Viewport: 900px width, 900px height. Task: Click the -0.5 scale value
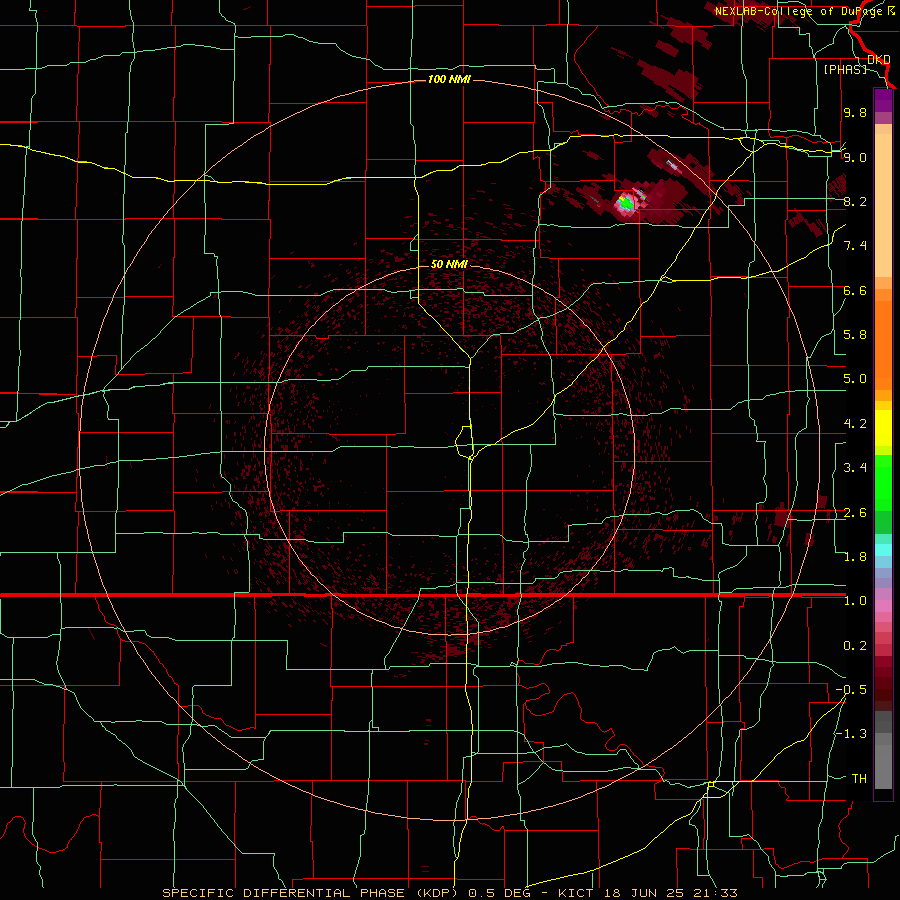pos(851,690)
